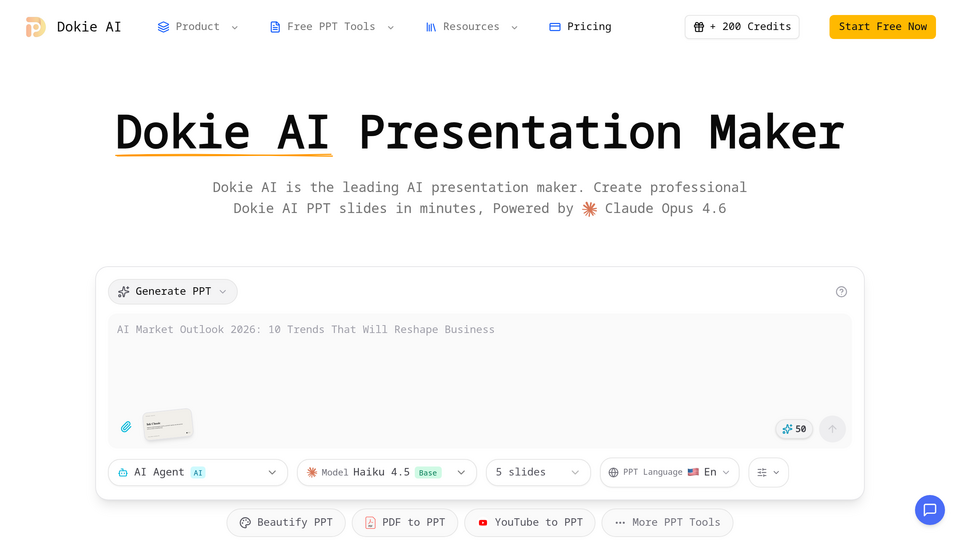The width and height of the screenshot is (960, 540).
Task: Click the PDF to PPT button
Action: (x=405, y=522)
